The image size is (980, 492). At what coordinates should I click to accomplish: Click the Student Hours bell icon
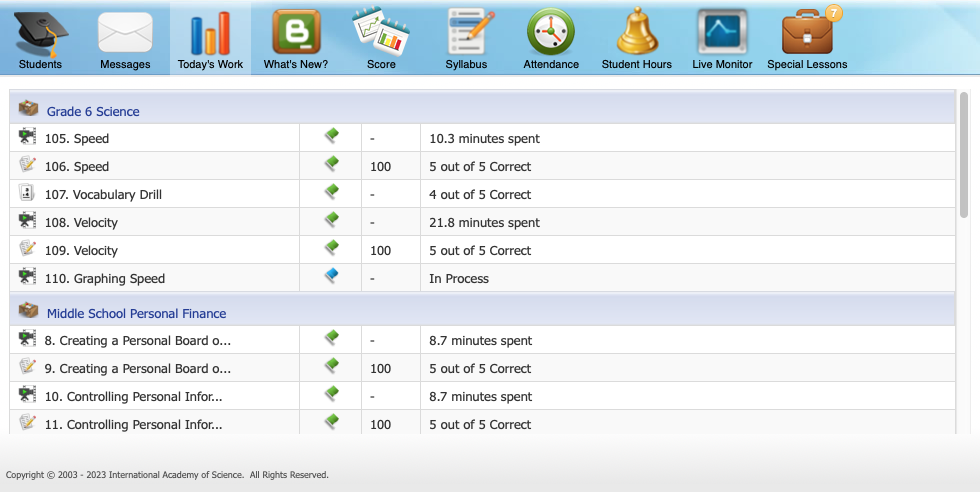pyautogui.click(x=636, y=33)
